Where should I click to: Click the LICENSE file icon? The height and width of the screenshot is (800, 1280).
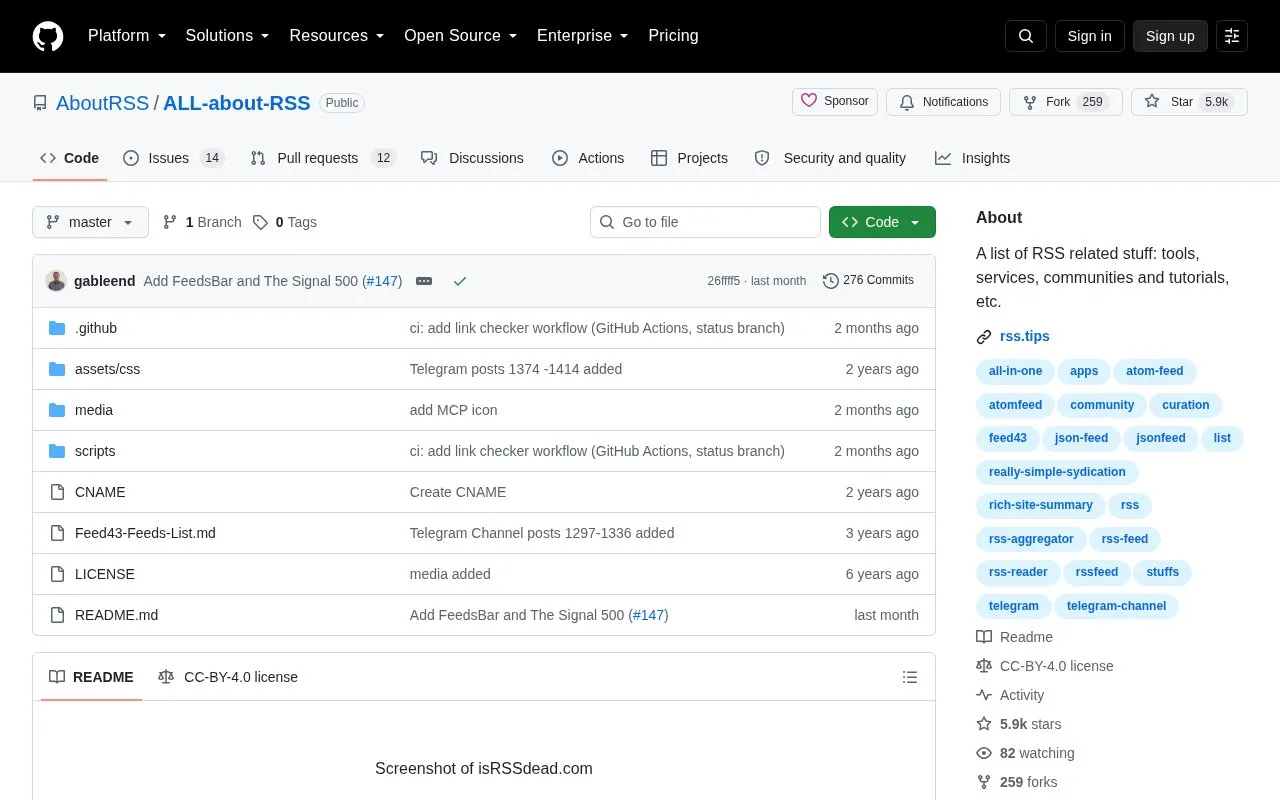tap(57, 574)
